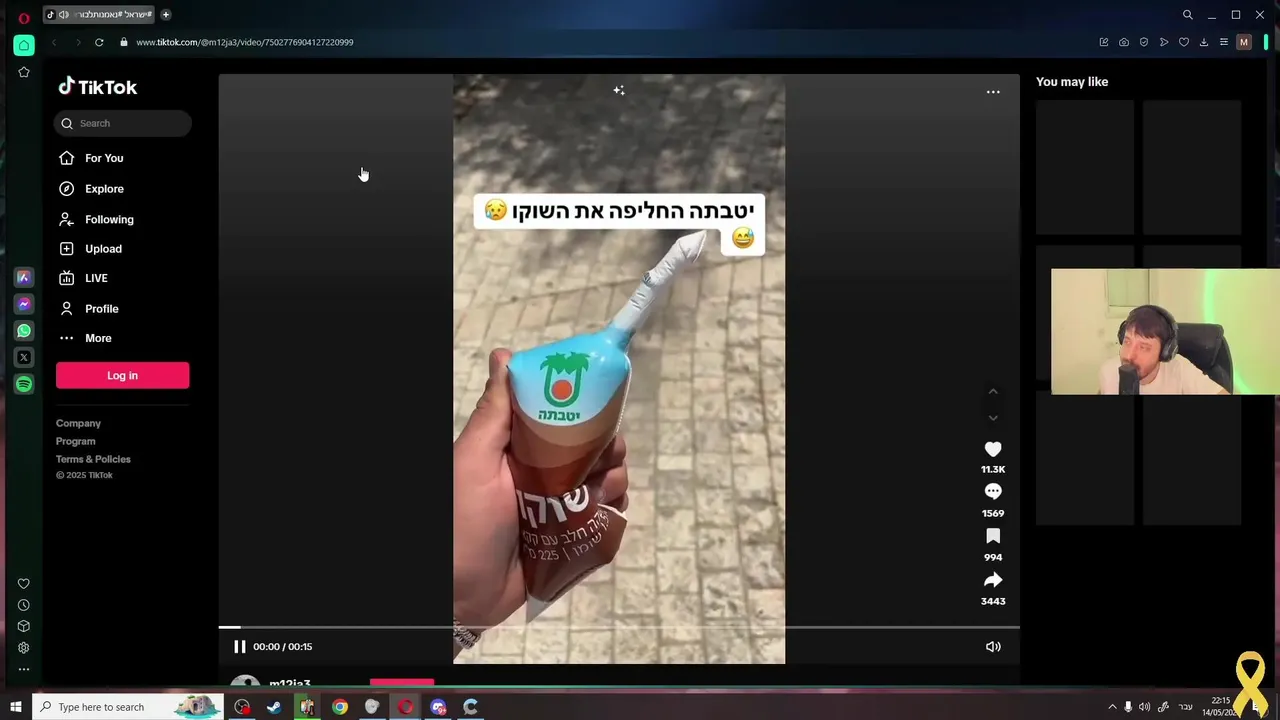Add page to bookmarks heart in toolbar

[1184, 42]
